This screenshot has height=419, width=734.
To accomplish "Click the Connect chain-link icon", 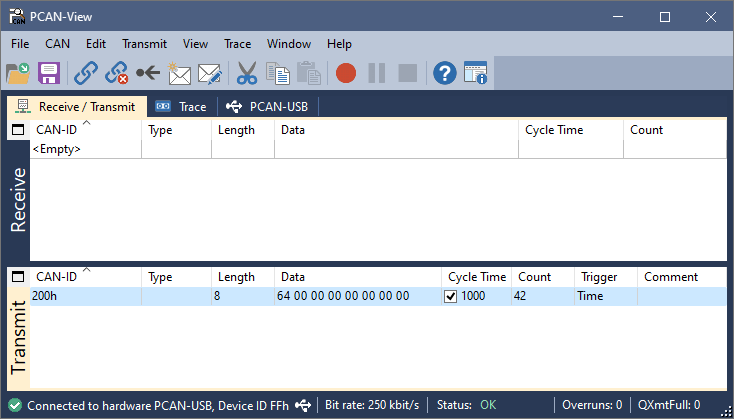I will [86, 74].
